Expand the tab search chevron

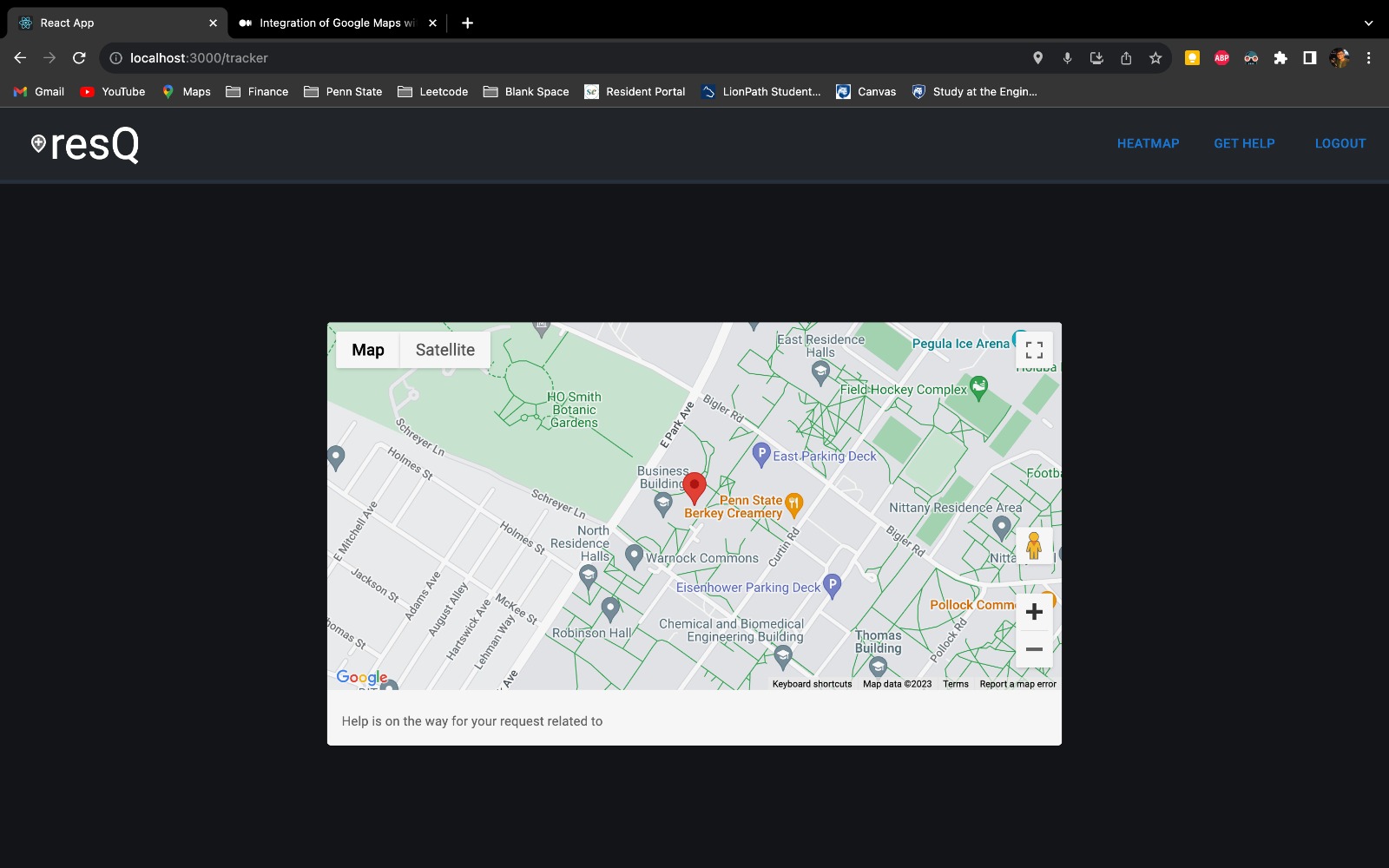pyautogui.click(x=1369, y=23)
